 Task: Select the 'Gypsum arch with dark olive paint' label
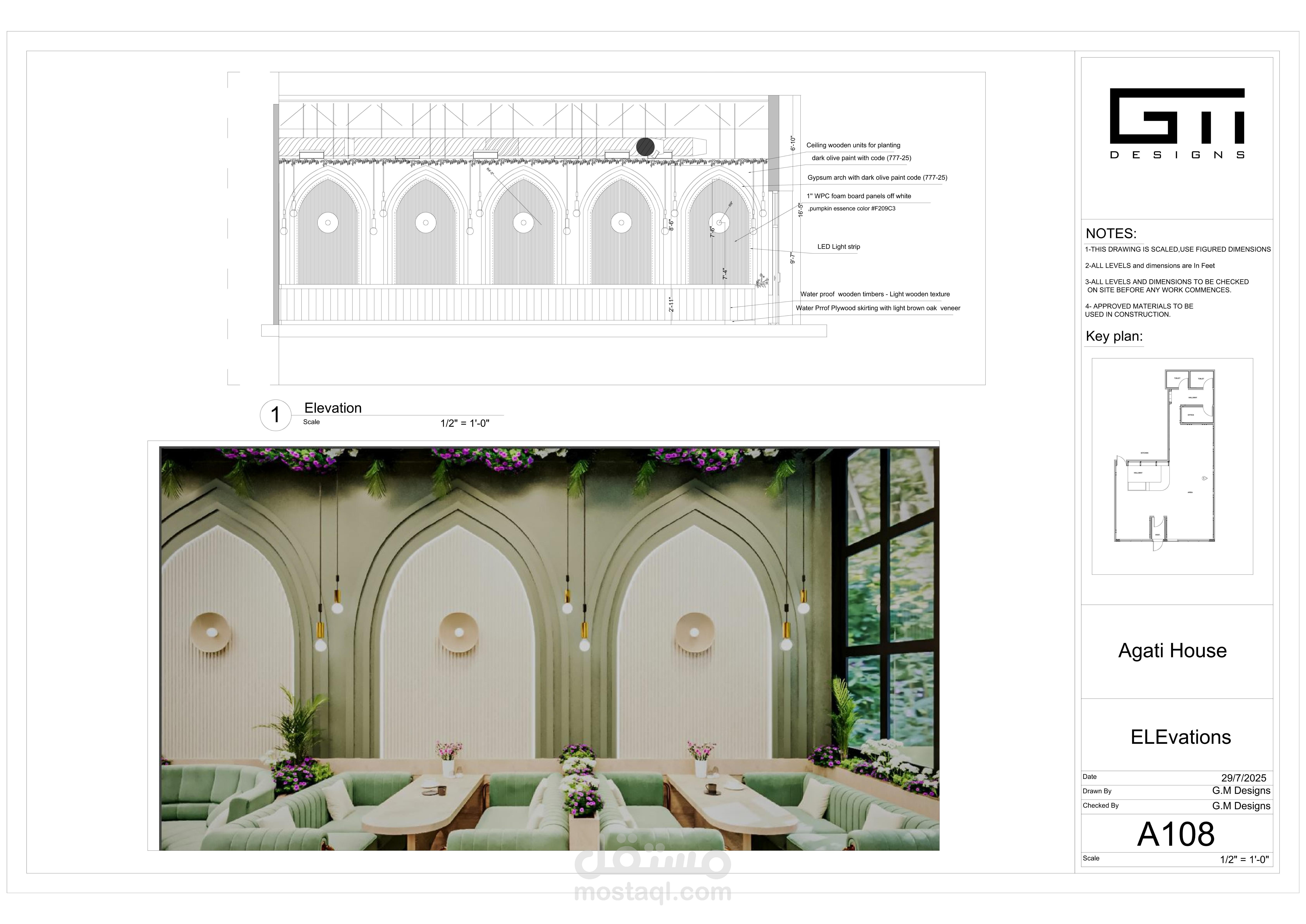tap(877, 178)
